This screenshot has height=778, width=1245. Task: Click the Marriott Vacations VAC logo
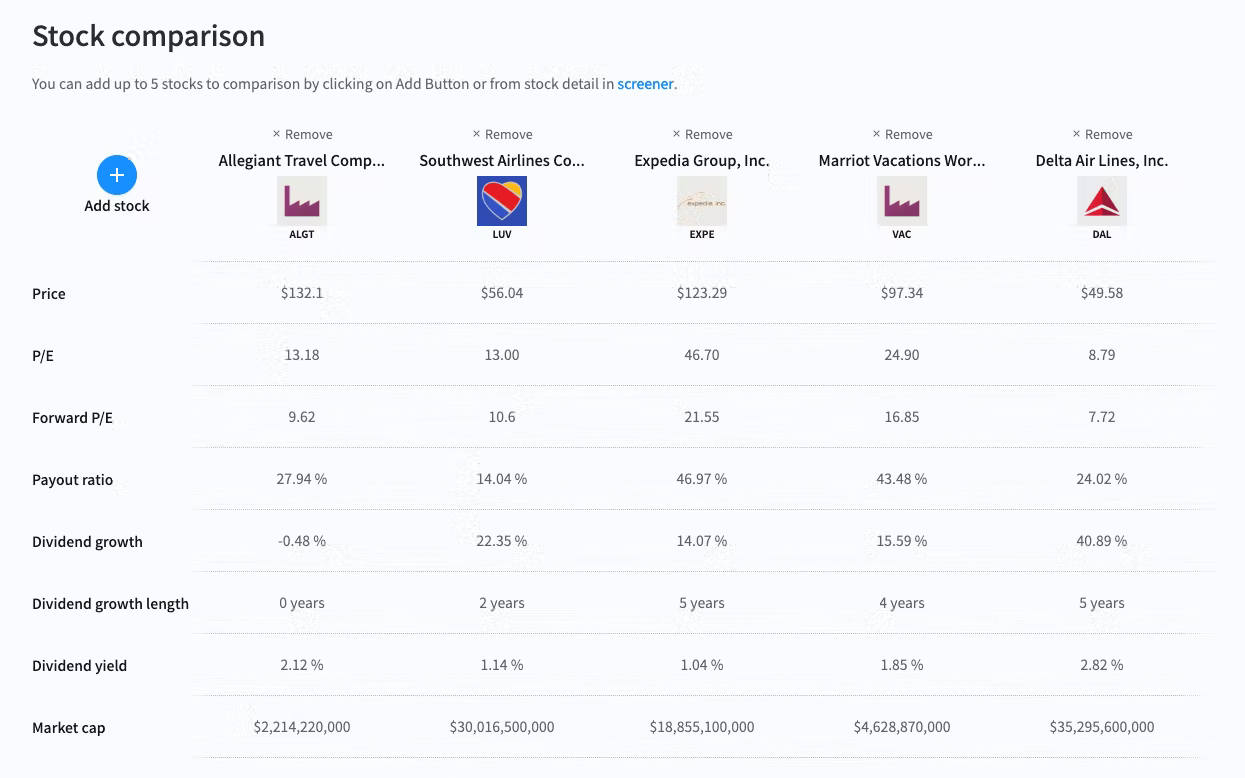point(902,201)
